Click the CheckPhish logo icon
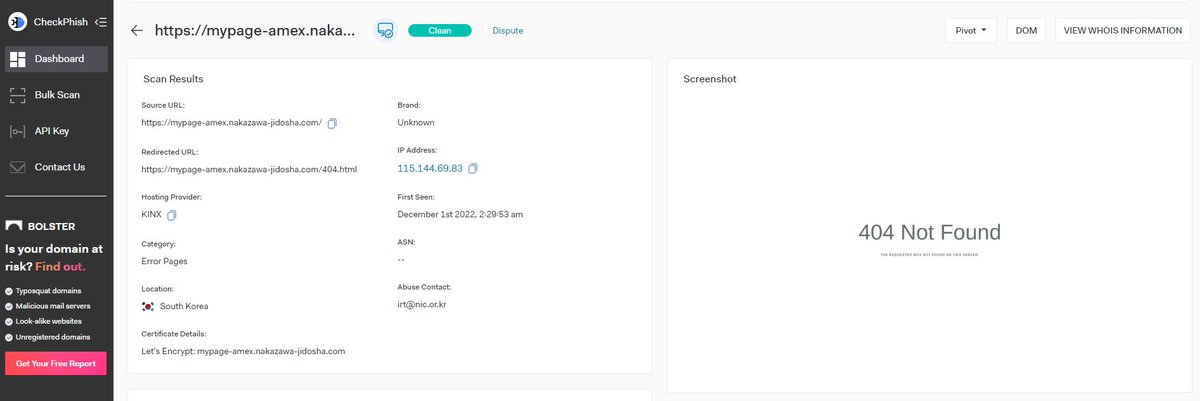 pos(18,22)
